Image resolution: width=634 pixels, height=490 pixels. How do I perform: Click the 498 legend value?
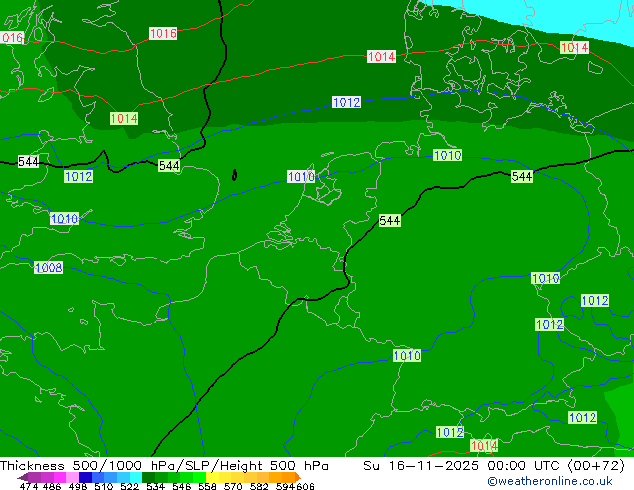tap(78, 486)
